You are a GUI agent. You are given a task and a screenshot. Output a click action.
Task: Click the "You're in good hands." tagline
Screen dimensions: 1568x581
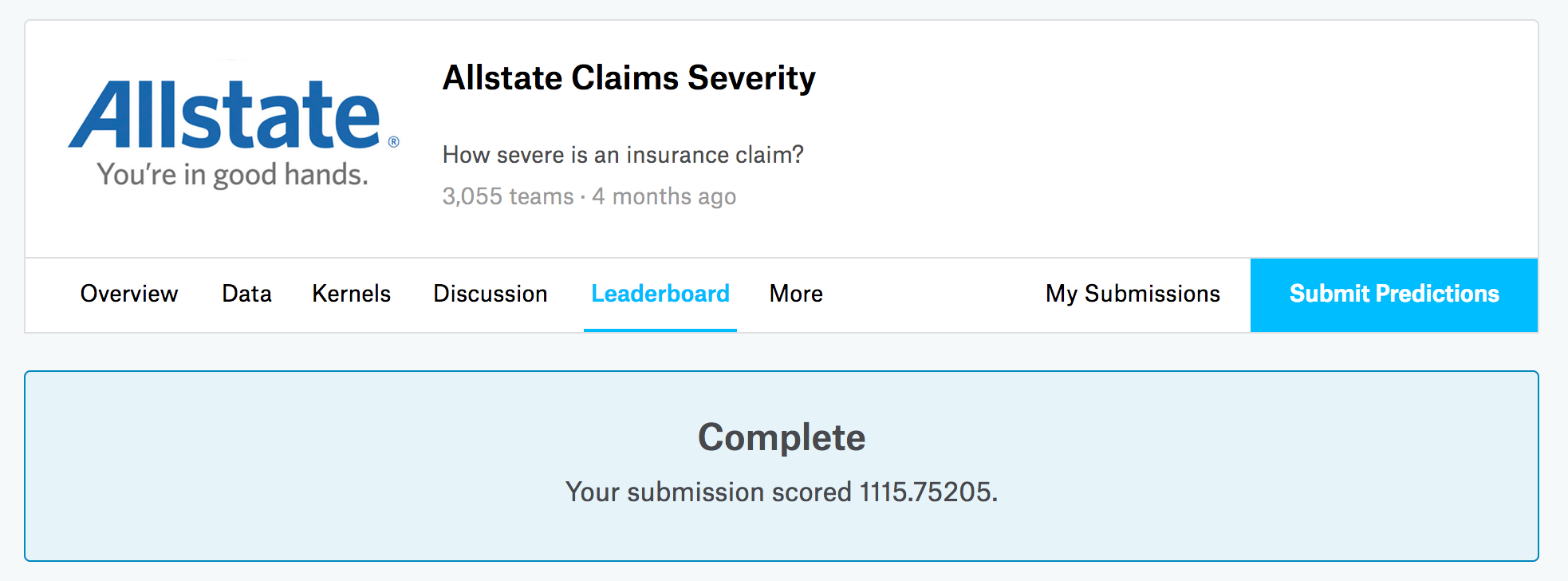pos(232,174)
